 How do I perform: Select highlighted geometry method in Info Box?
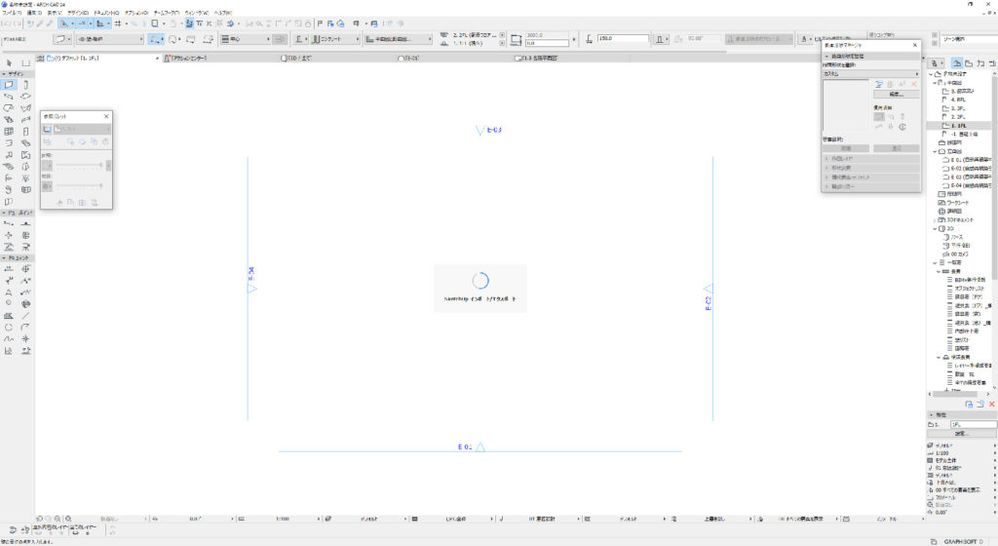click(155, 39)
